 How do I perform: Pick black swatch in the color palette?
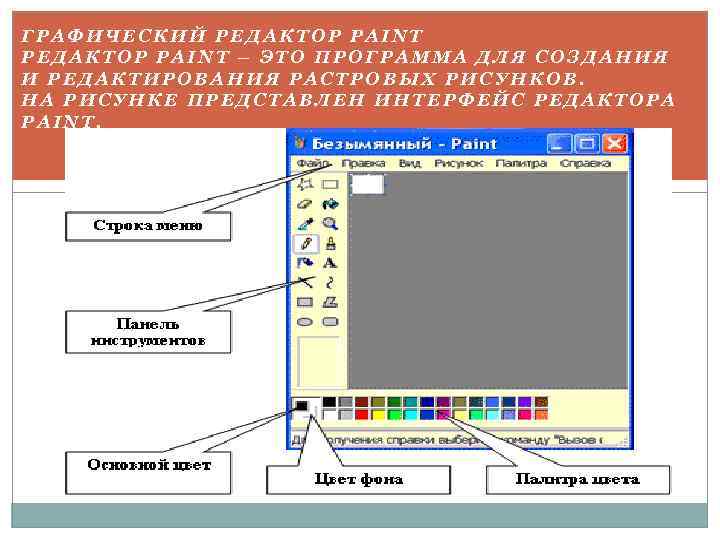pos(329,402)
